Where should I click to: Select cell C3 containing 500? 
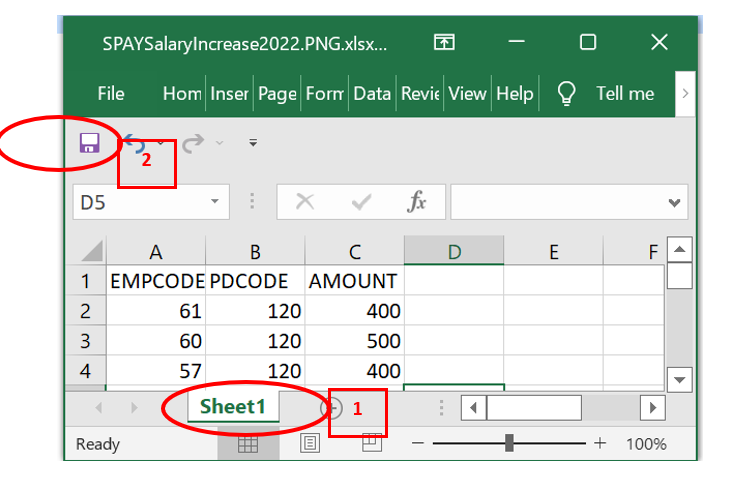click(354, 340)
